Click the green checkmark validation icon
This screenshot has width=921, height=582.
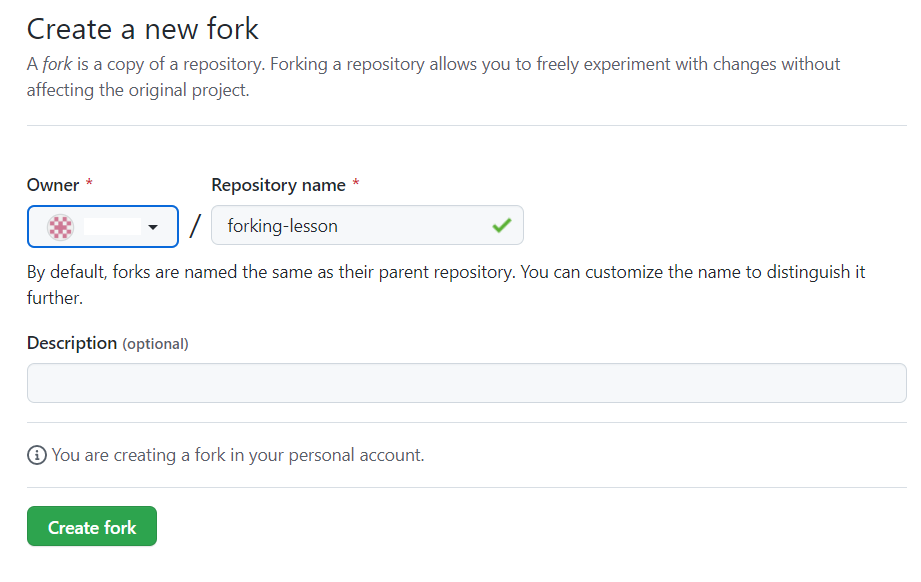(502, 226)
